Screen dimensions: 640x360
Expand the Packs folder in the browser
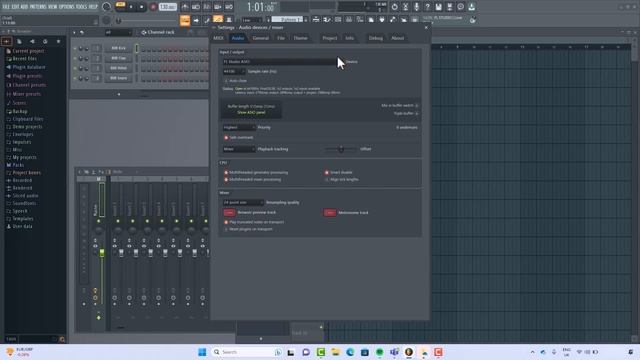(x=18, y=165)
